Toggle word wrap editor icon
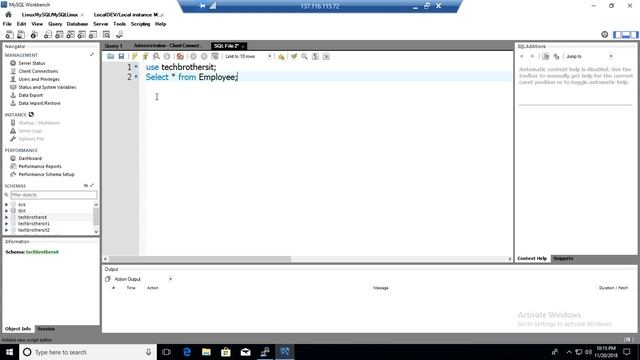Image resolution: width=640 pixels, height=360 pixels. pos(326,56)
